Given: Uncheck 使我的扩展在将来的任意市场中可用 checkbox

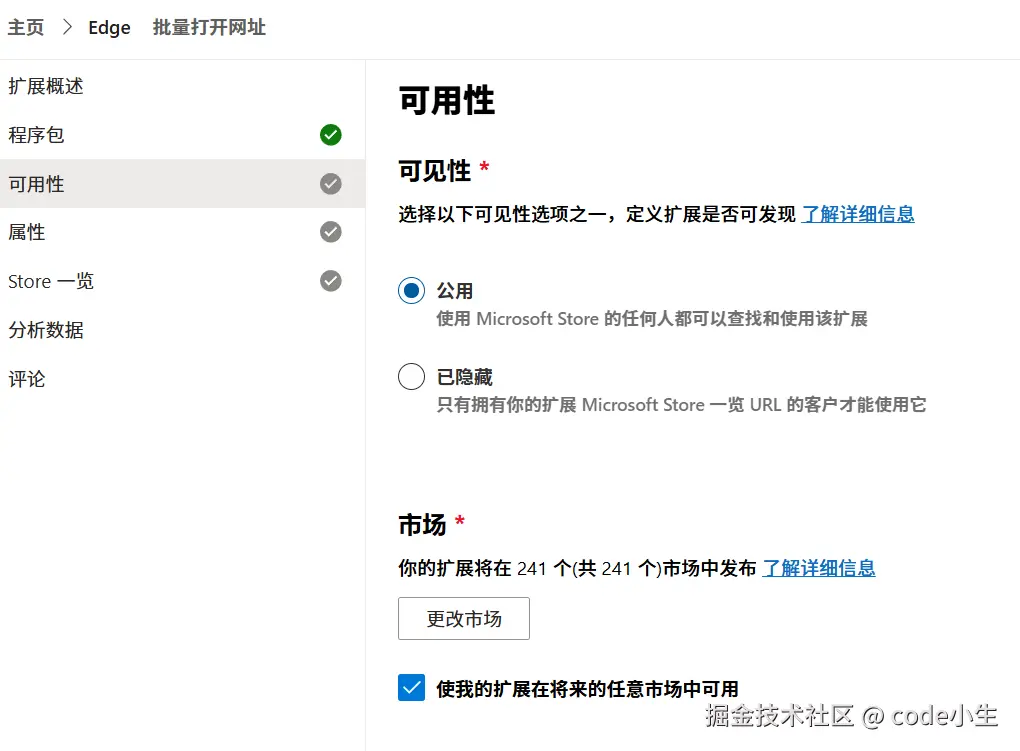Looking at the screenshot, I should (411, 688).
